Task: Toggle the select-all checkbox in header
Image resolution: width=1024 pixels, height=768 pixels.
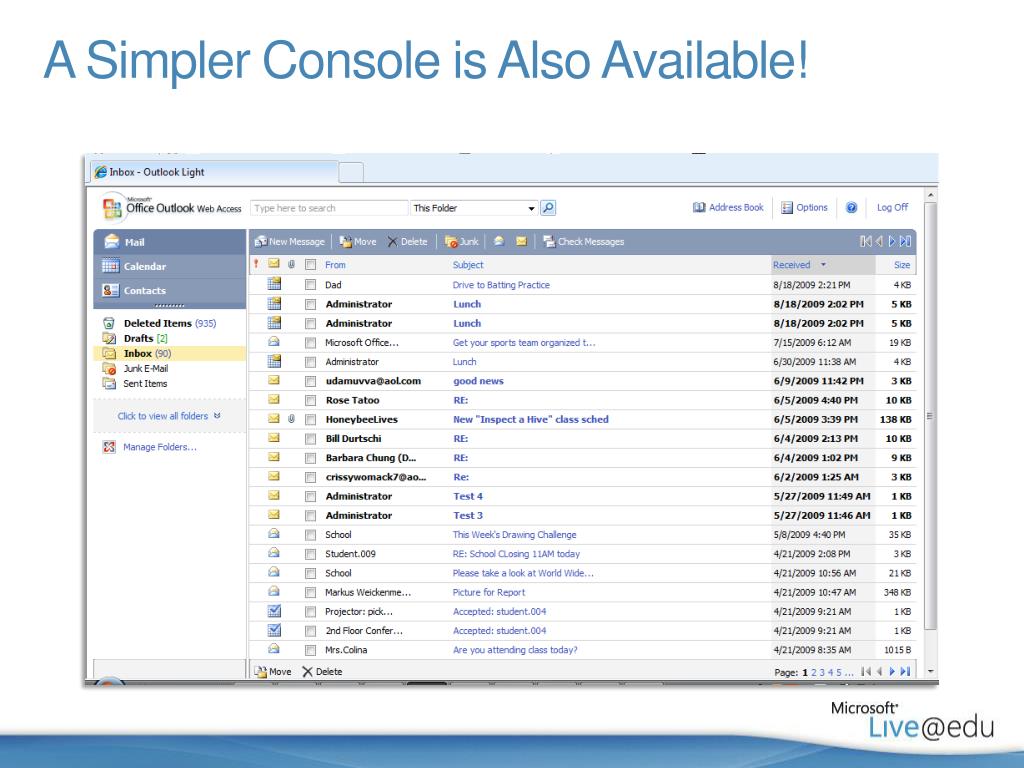Action: (310, 264)
